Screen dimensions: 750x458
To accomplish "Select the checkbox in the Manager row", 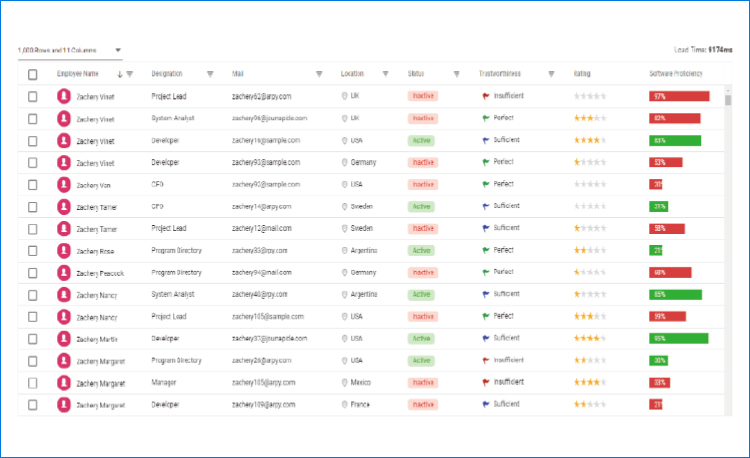I will pos(33,383).
